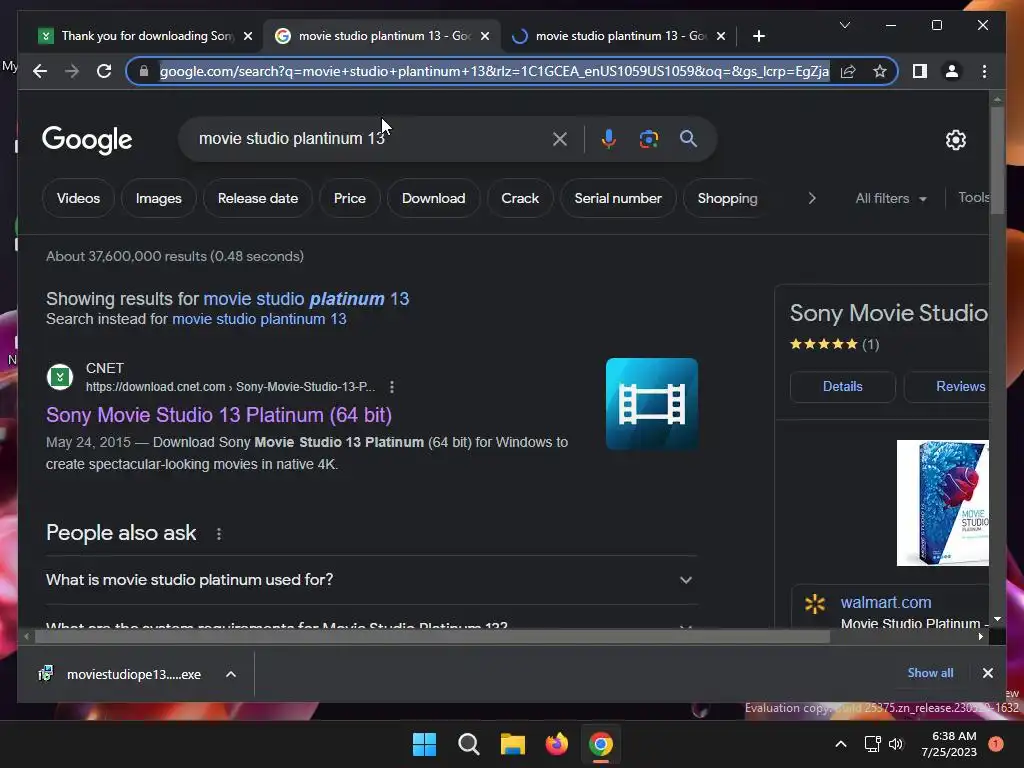The width and height of the screenshot is (1024, 768).
Task: Filter results by Images
Action: point(159,198)
